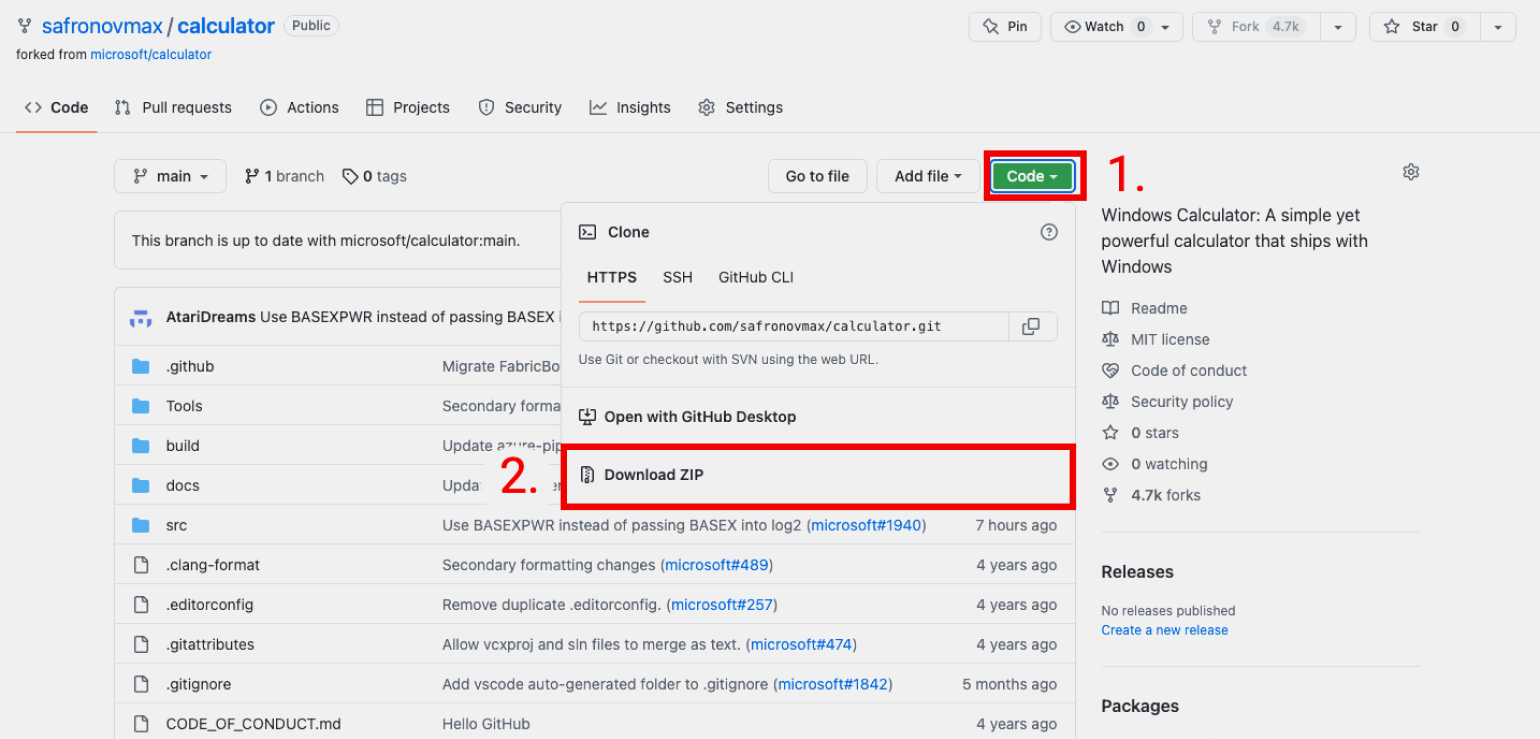Open the Add file dropdown
Screen dimensions: 1540x739
[x=927, y=176]
